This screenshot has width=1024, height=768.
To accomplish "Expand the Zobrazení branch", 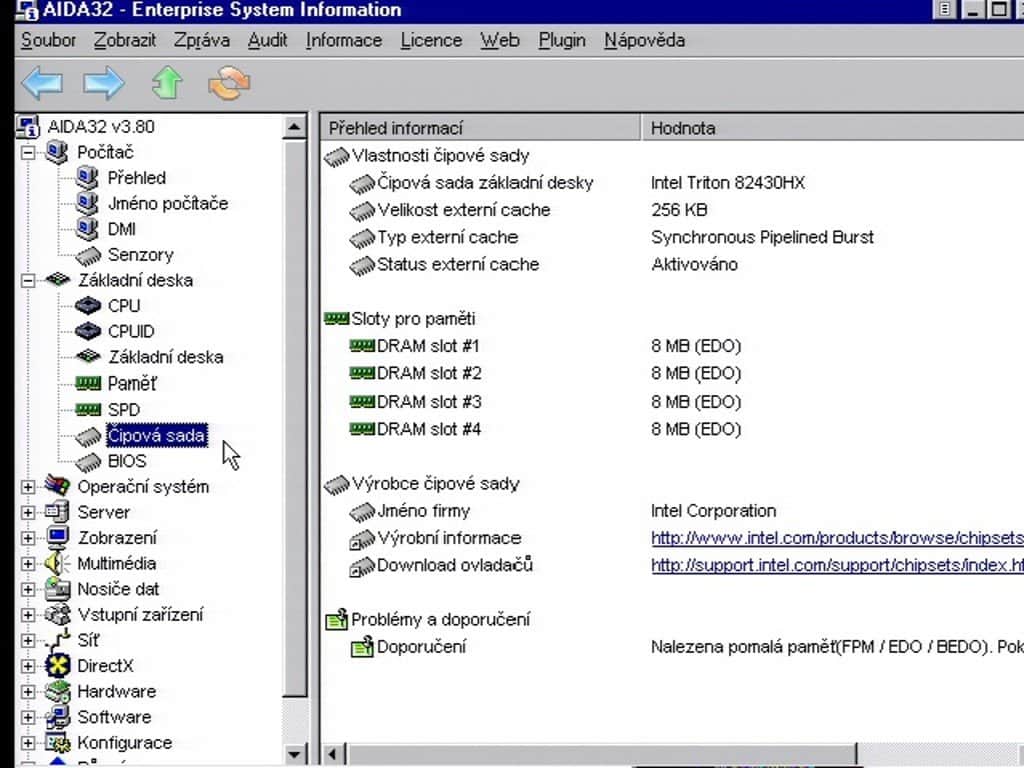I will tap(28, 538).
